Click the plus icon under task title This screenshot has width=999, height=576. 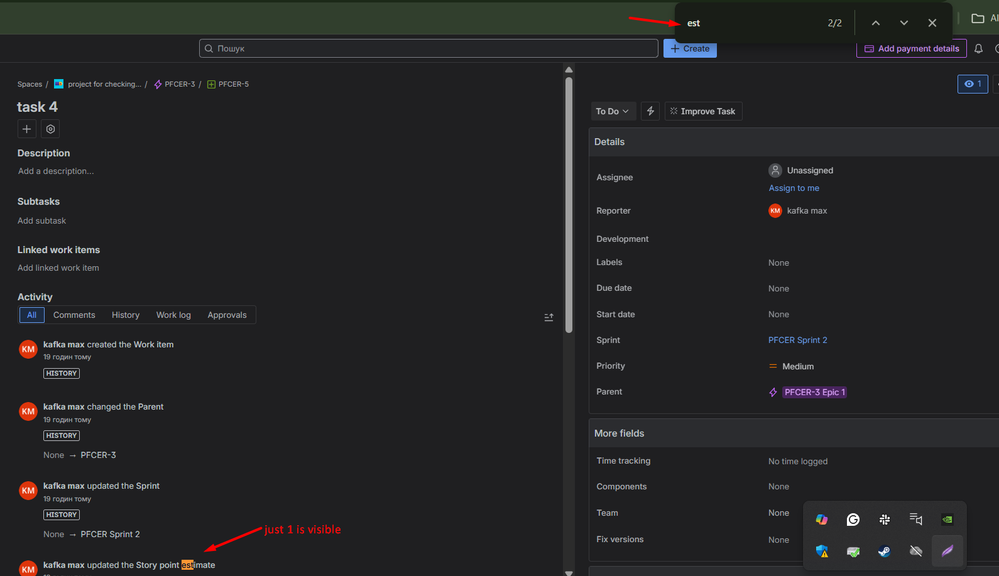[27, 129]
